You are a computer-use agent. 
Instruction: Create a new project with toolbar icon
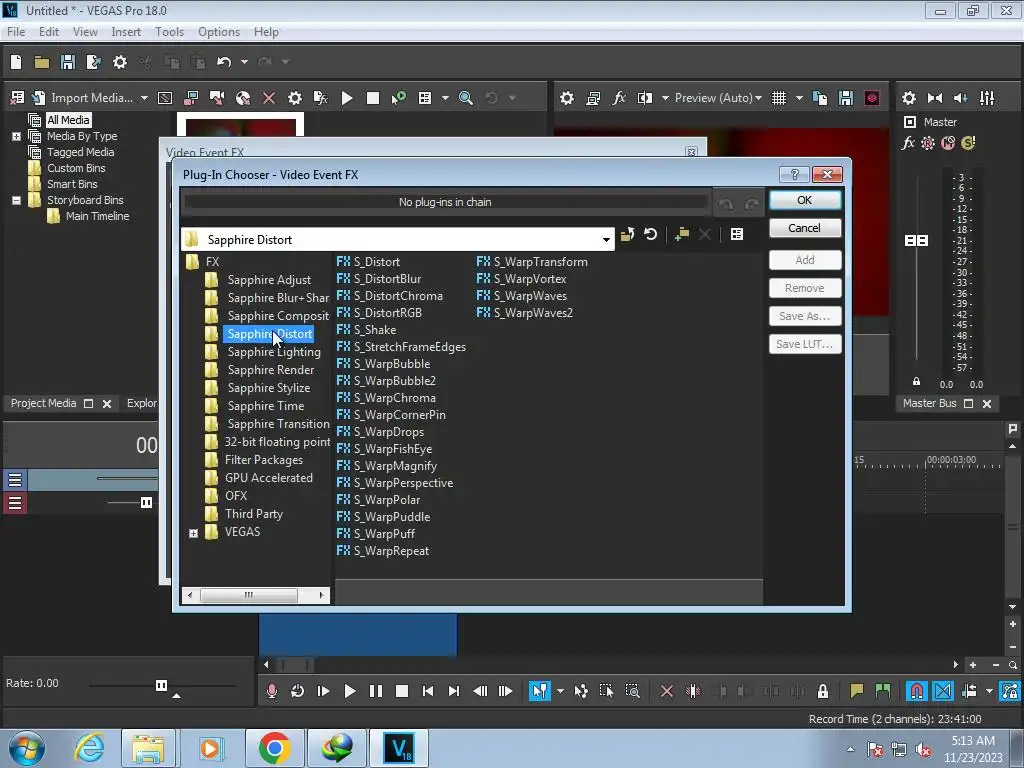click(16, 62)
